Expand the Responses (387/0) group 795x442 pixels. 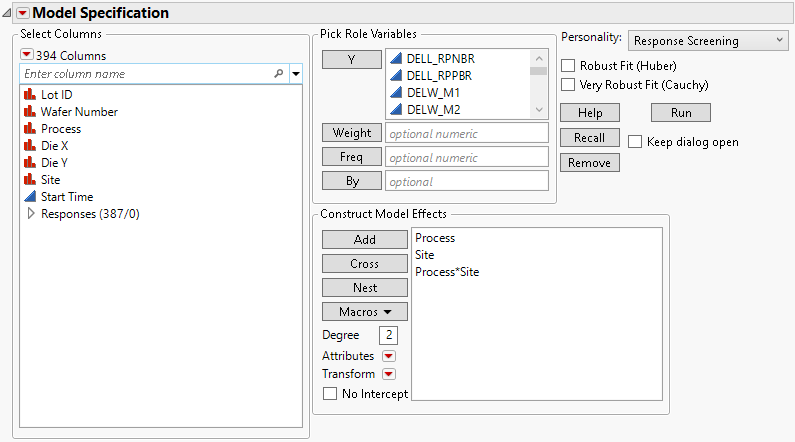pos(30,213)
